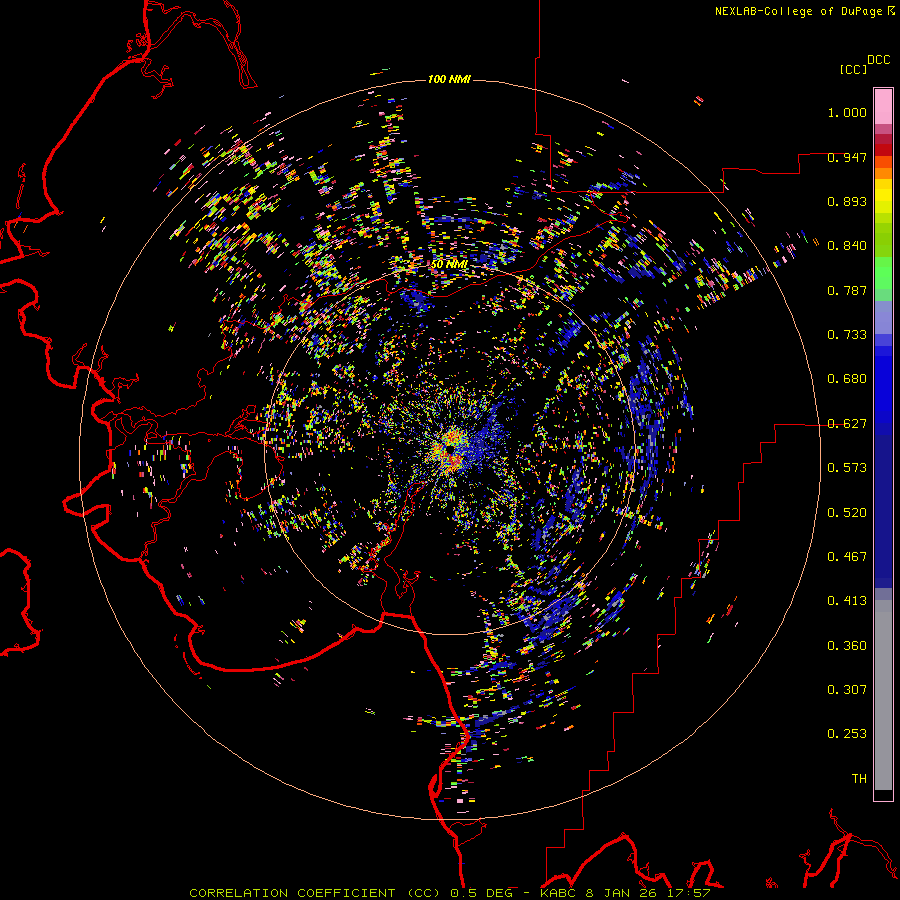Click the 17:57 timestamp in caption
Image resolution: width=900 pixels, height=900 pixels.
coord(691,893)
